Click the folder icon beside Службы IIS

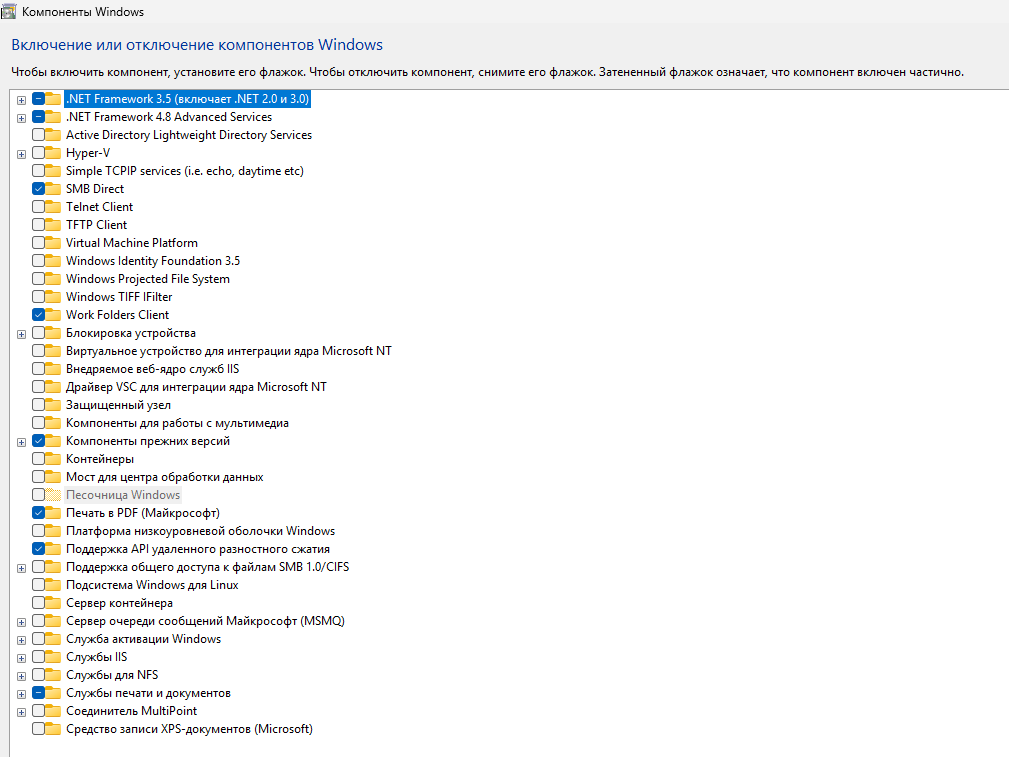point(53,657)
